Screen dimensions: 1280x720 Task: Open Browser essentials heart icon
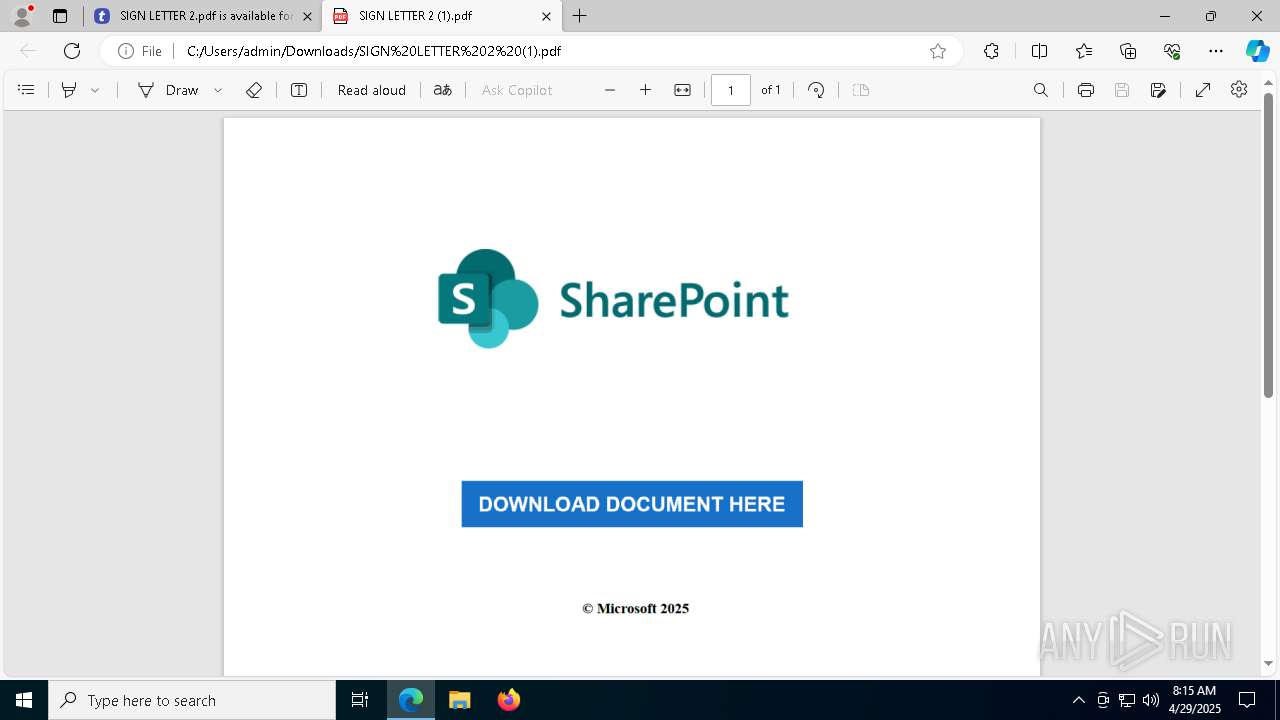click(1172, 51)
